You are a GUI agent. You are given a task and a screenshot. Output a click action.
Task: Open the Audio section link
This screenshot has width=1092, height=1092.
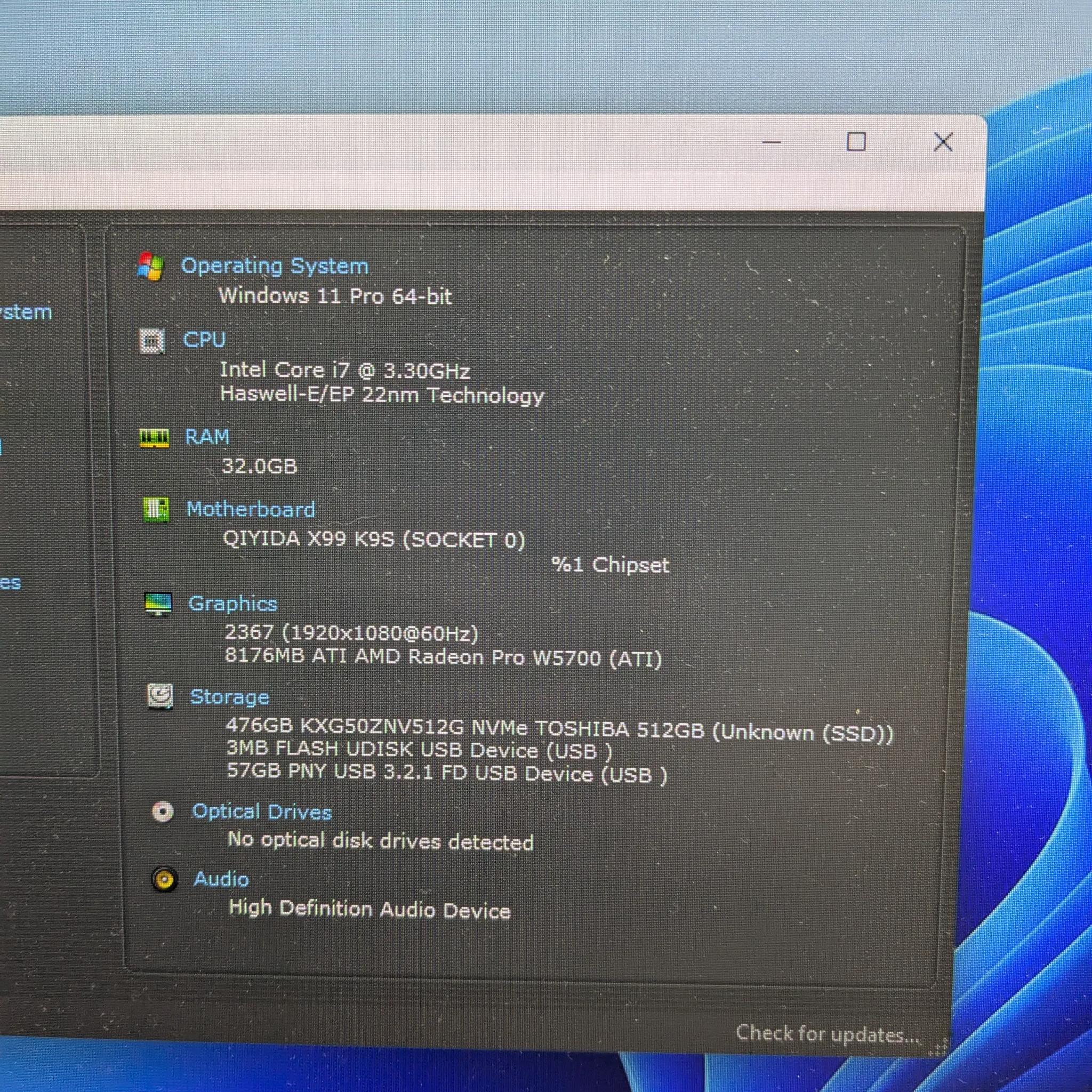tap(221, 879)
